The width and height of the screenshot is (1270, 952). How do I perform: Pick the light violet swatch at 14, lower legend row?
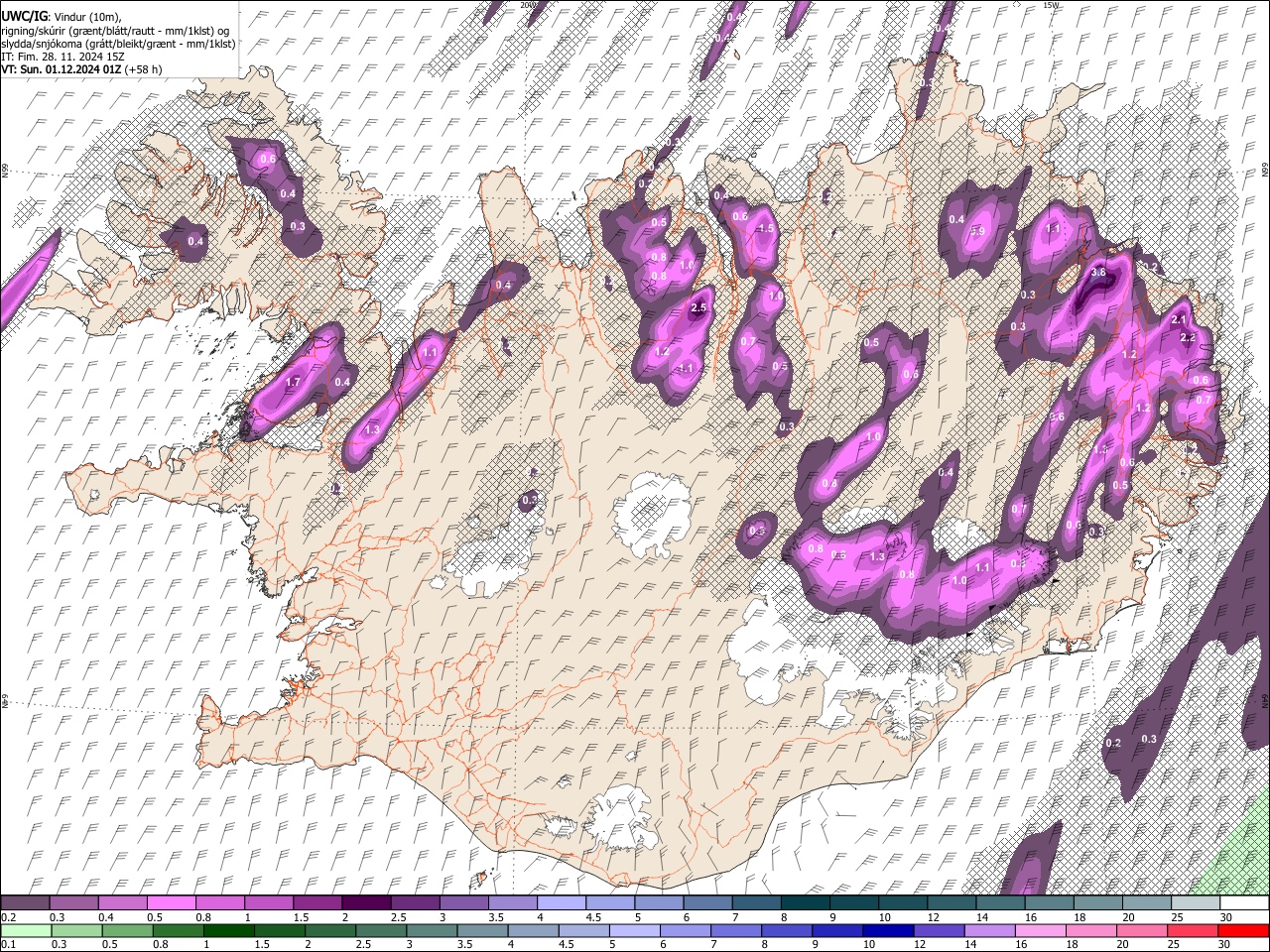989,930
